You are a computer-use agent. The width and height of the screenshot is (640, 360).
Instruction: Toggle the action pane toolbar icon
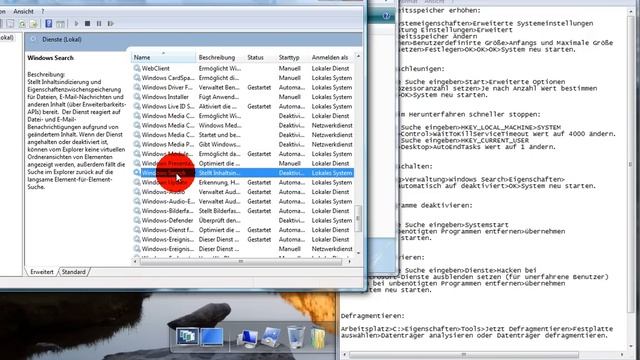coord(60,24)
